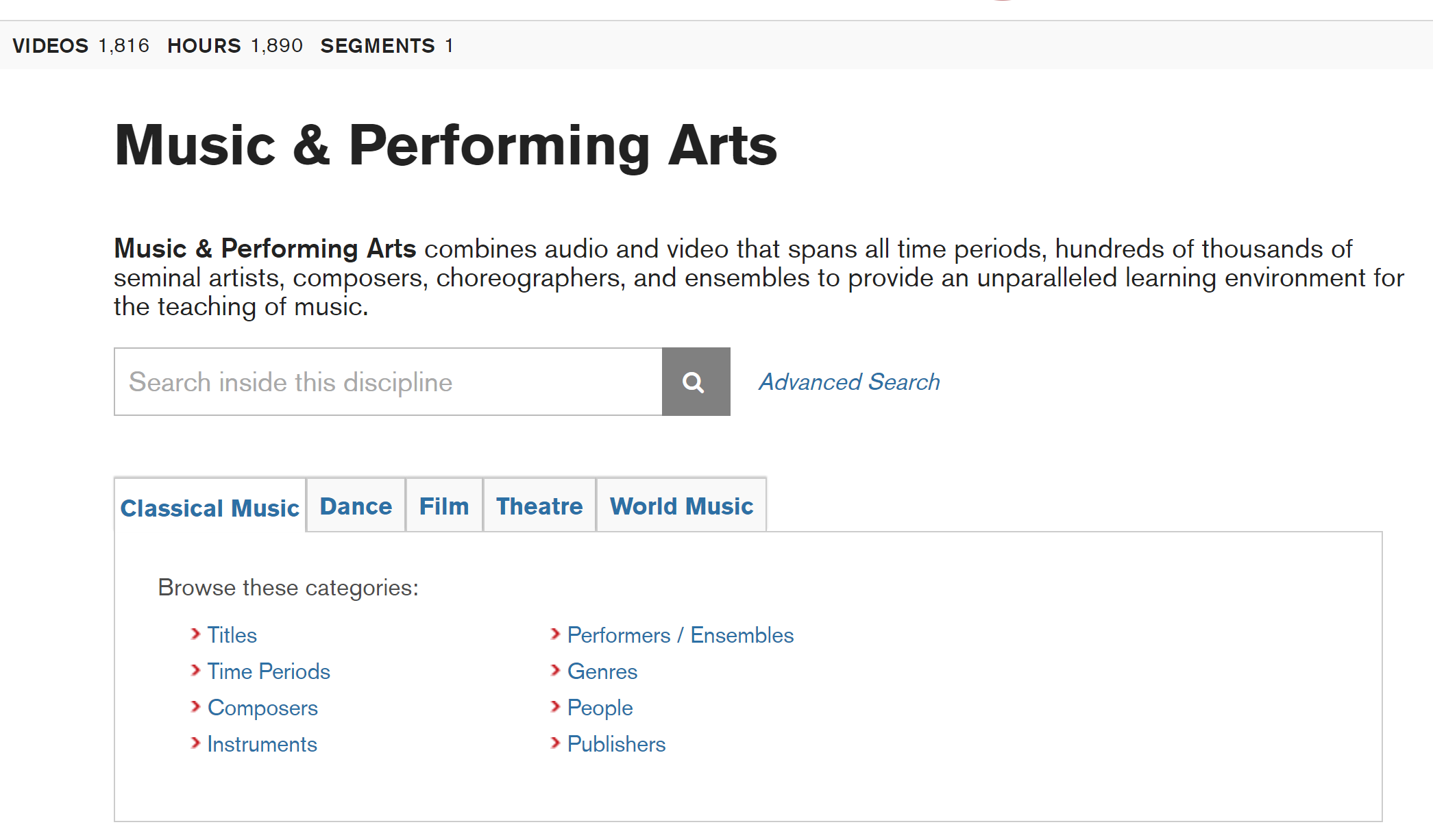Browse by Composers

(x=262, y=708)
